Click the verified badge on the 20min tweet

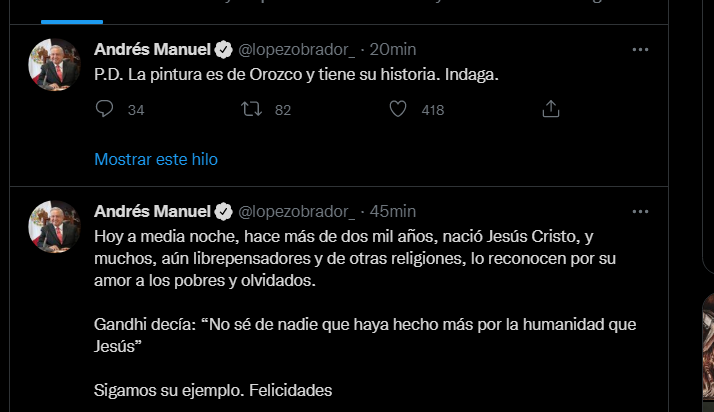(x=224, y=49)
